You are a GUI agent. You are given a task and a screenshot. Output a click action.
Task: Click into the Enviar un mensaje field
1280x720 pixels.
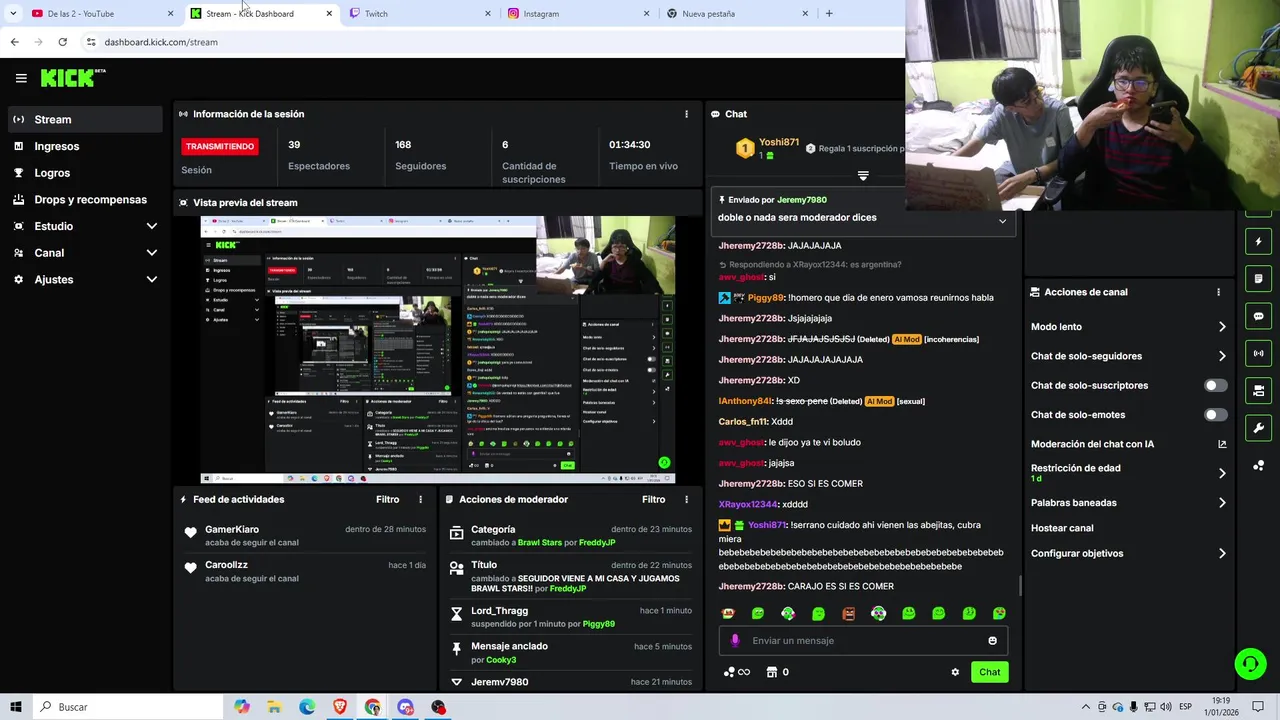pyautogui.click(x=863, y=641)
